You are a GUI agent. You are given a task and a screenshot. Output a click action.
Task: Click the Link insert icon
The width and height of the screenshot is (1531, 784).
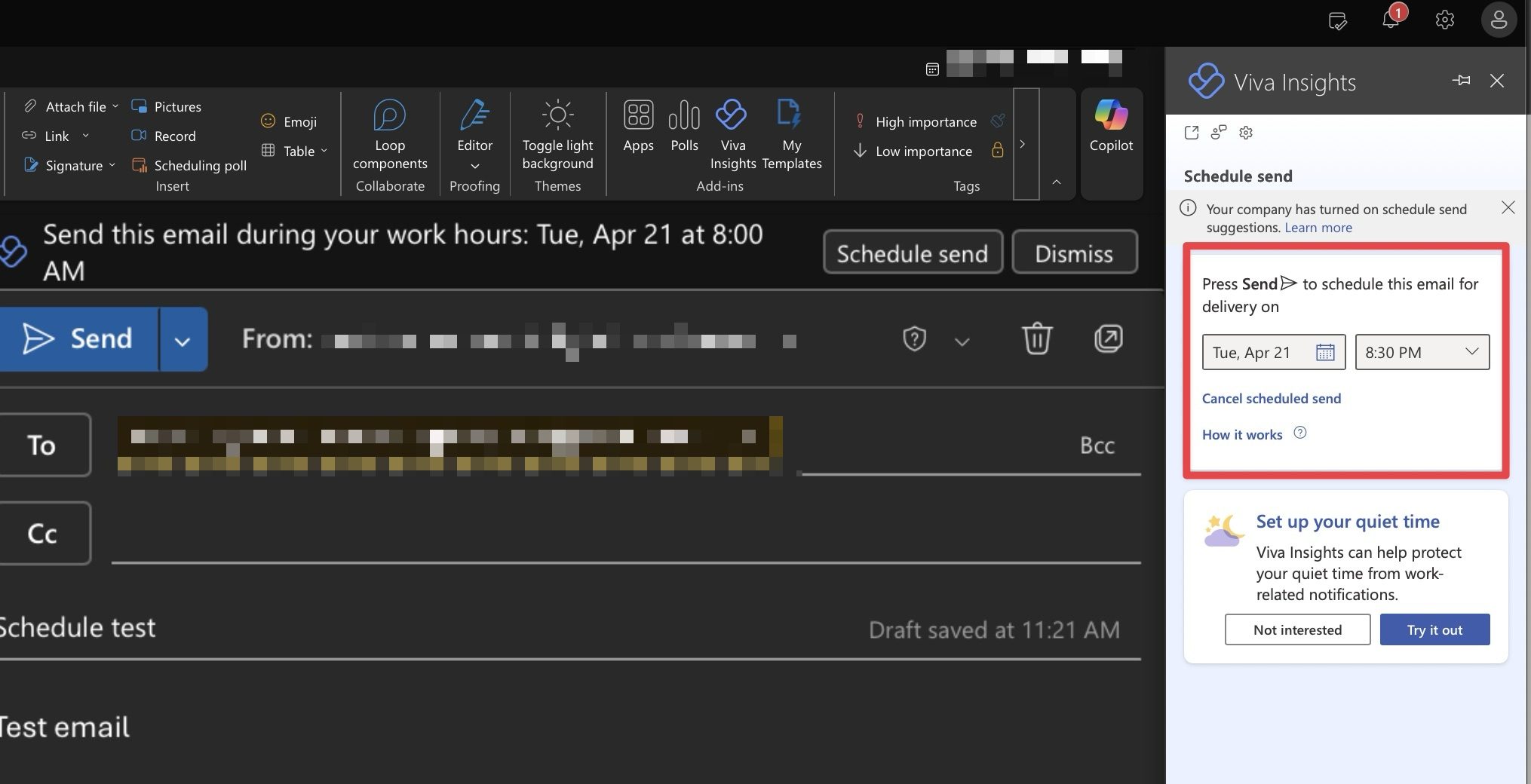(x=29, y=136)
